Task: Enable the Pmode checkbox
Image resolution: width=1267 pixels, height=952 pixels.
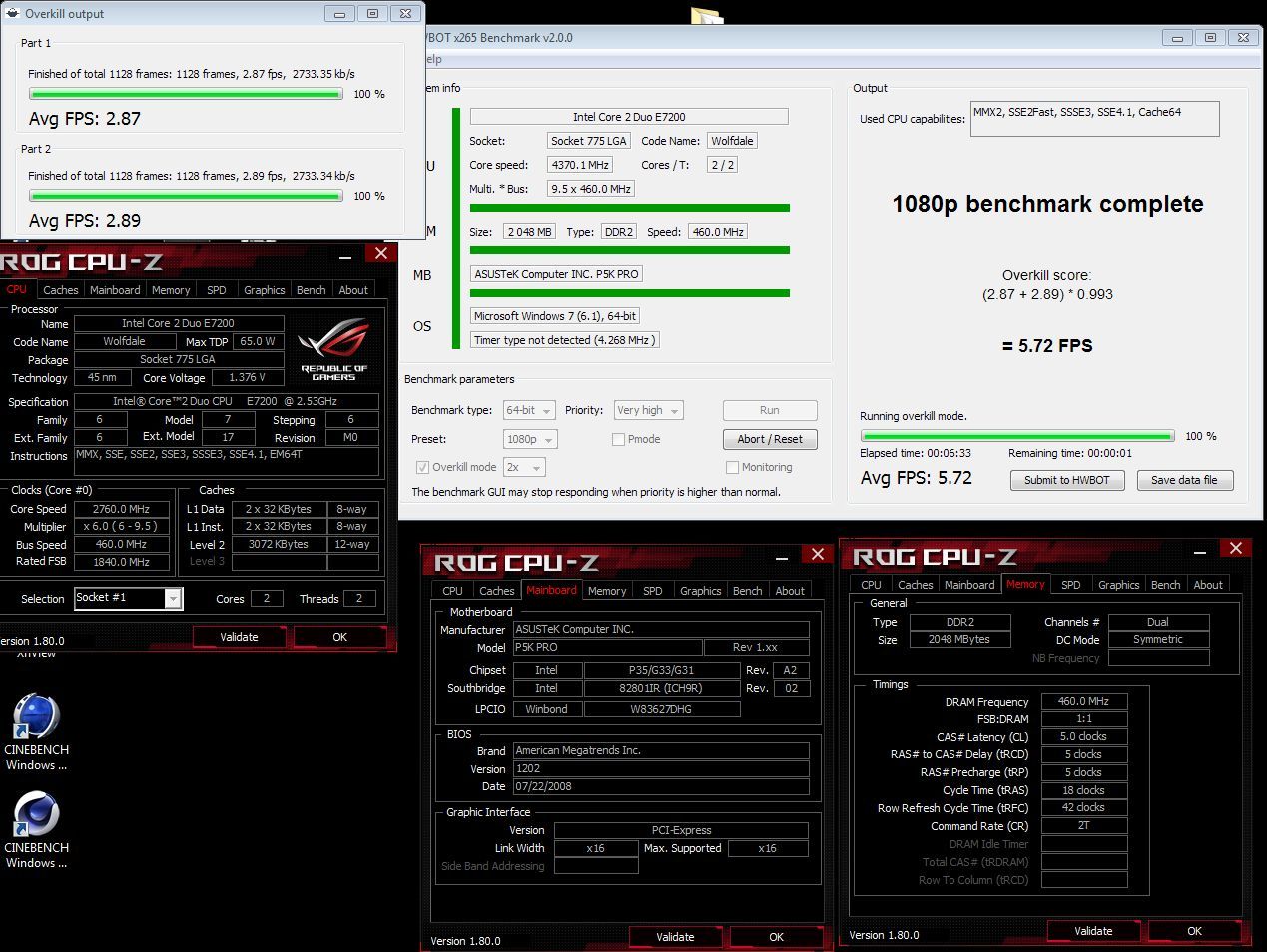Action: click(x=618, y=439)
